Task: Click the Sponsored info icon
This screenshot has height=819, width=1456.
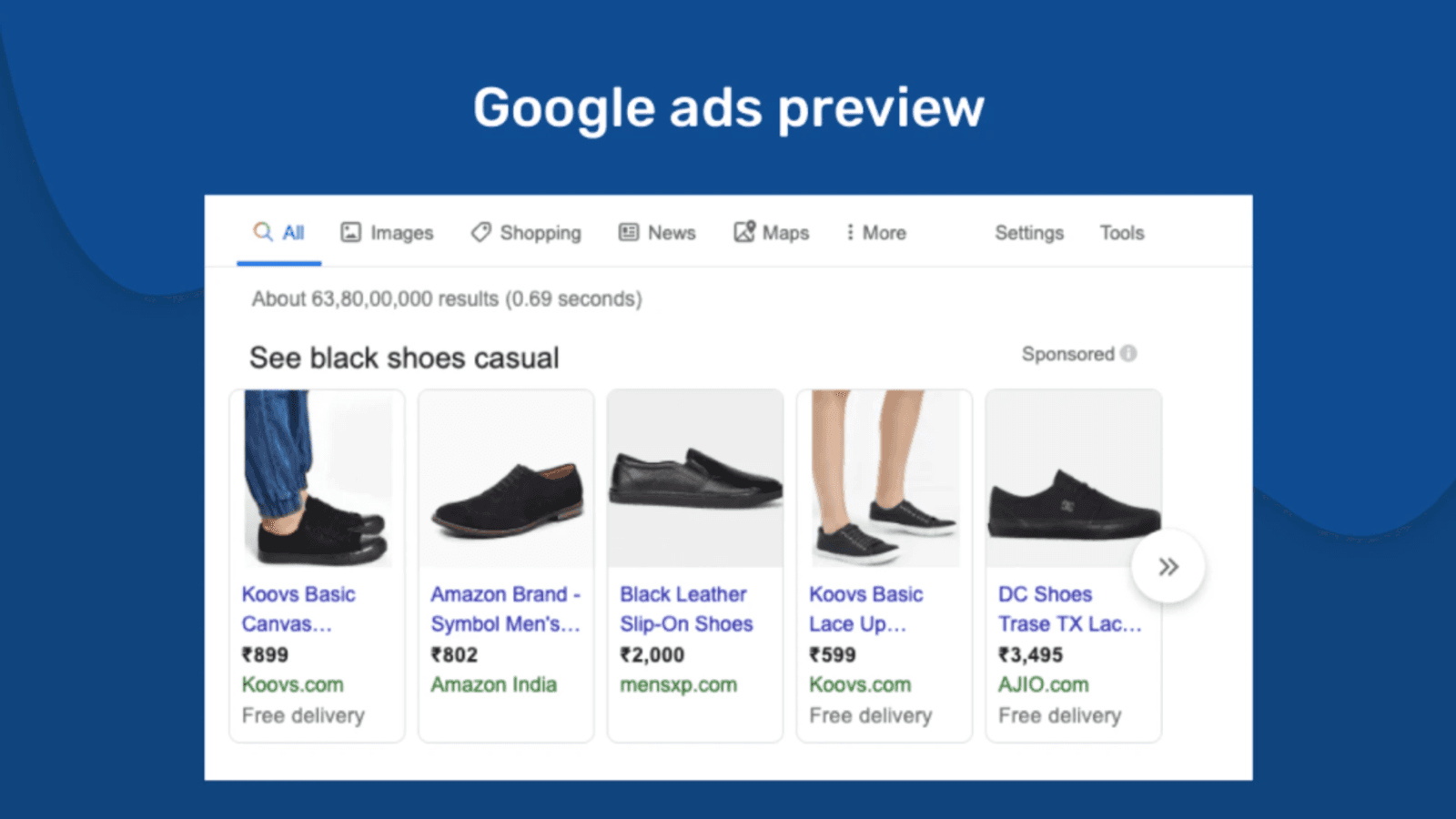Action: click(1128, 354)
